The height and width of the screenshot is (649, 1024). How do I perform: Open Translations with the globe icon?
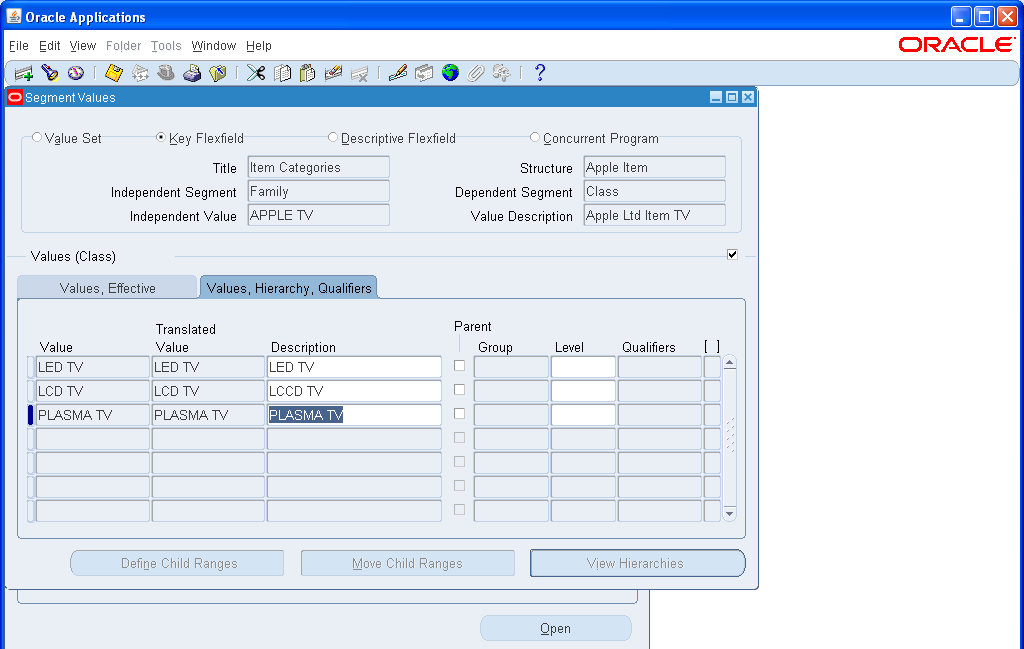[x=449, y=72]
